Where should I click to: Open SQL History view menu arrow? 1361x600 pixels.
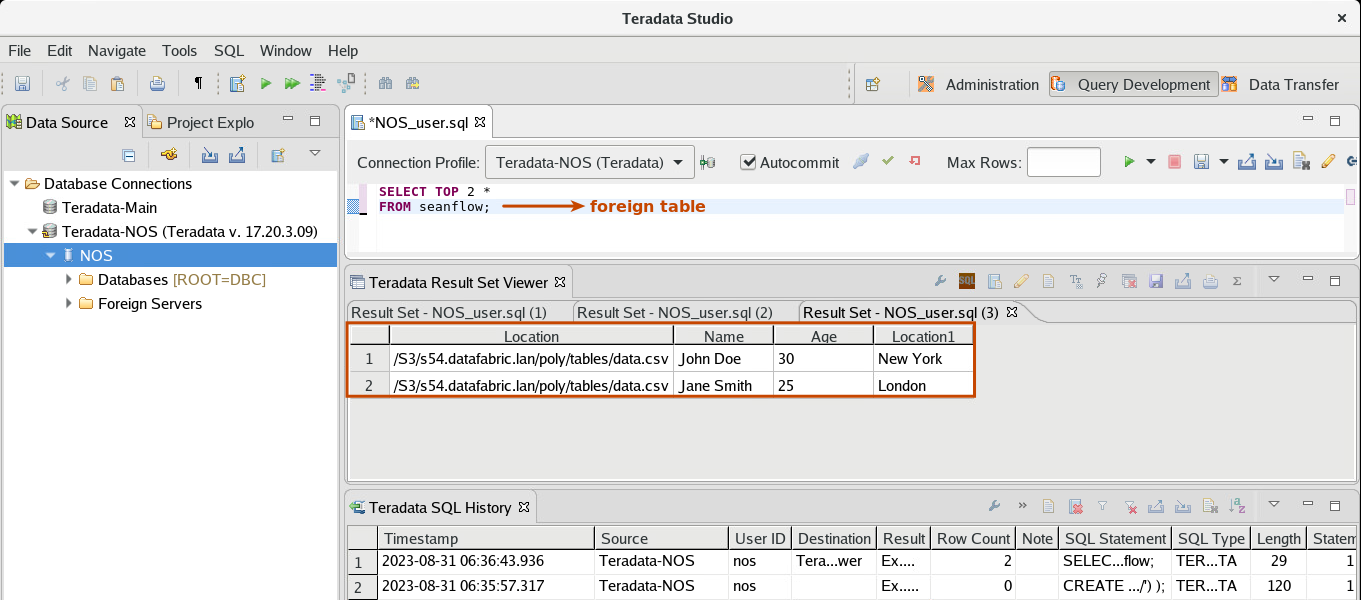pyautogui.click(x=1274, y=505)
